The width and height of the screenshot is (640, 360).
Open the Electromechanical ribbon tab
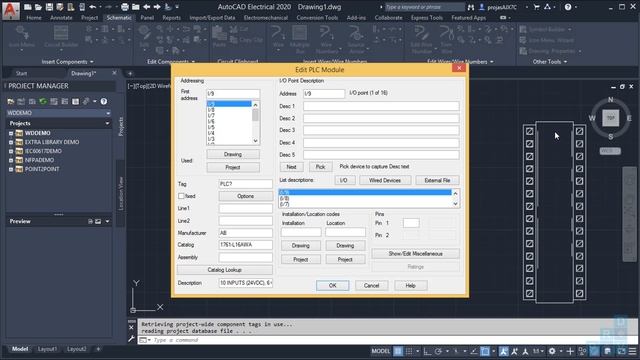(x=266, y=18)
